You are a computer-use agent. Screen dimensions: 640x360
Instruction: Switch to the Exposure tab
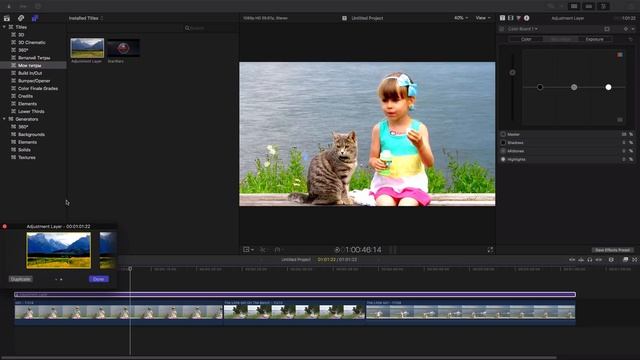point(595,39)
